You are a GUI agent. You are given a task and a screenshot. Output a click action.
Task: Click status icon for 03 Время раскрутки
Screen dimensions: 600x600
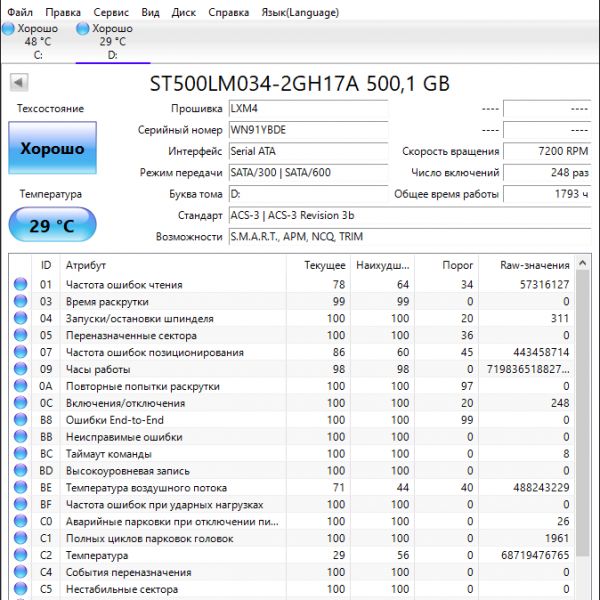point(21,301)
